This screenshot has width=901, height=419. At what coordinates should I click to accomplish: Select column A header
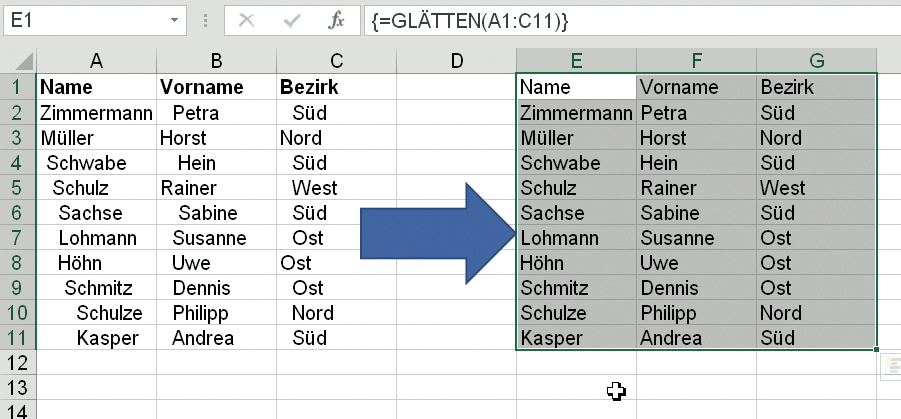(96, 61)
